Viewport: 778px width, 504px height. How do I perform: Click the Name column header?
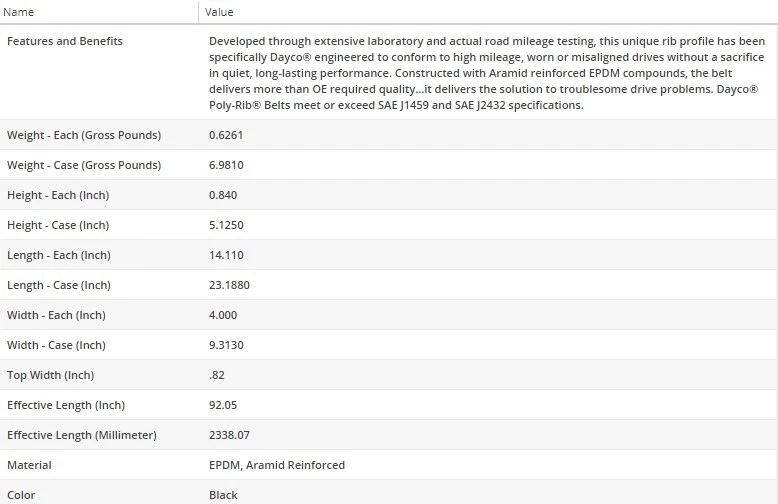point(20,12)
